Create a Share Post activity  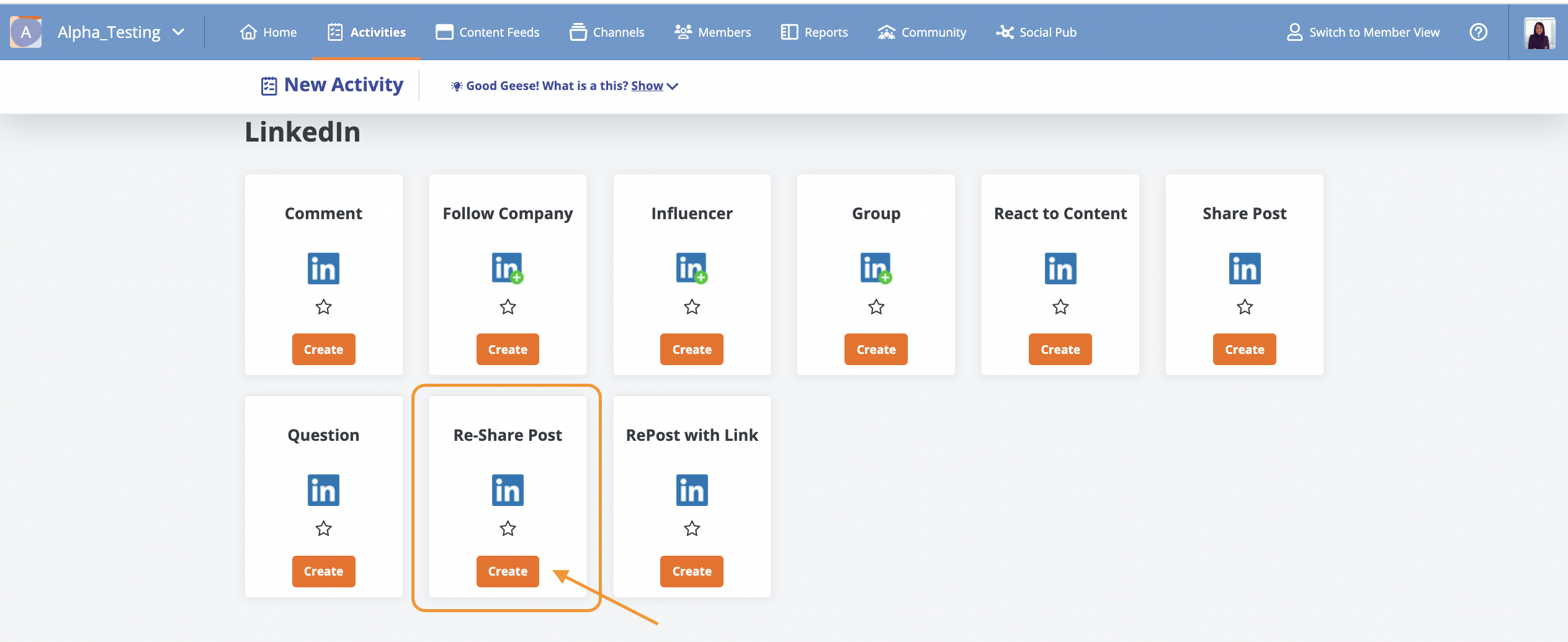tap(1245, 349)
